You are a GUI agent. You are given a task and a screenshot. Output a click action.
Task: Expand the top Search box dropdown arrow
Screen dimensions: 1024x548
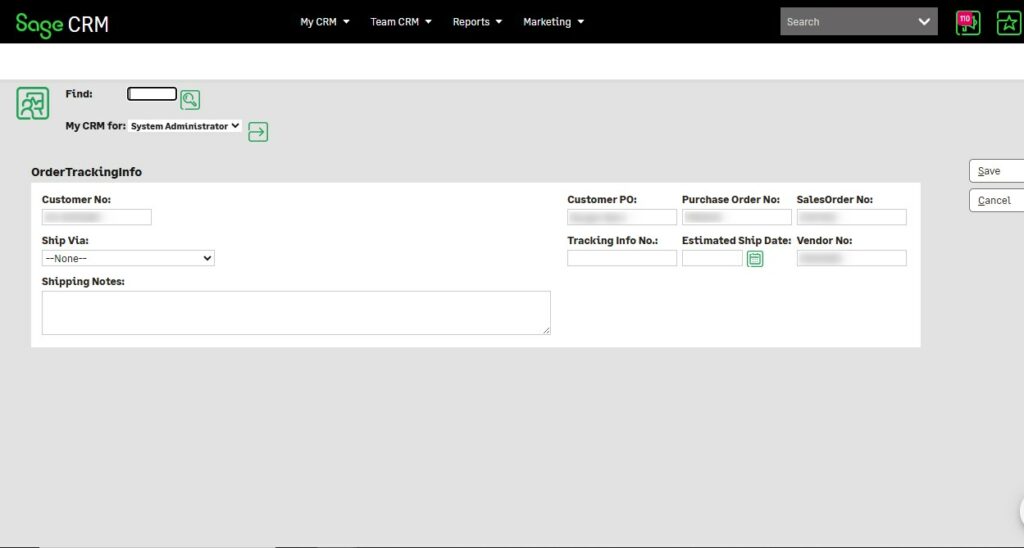coord(924,22)
